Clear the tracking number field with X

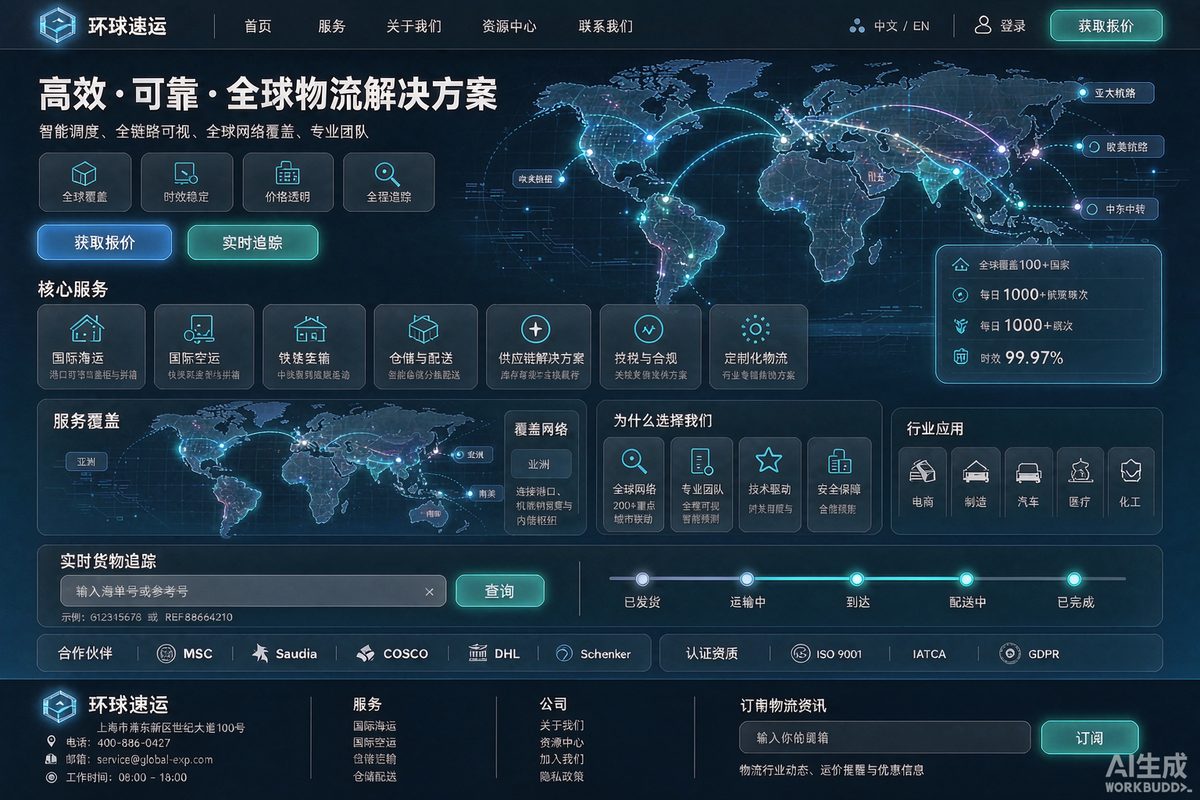point(429,592)
